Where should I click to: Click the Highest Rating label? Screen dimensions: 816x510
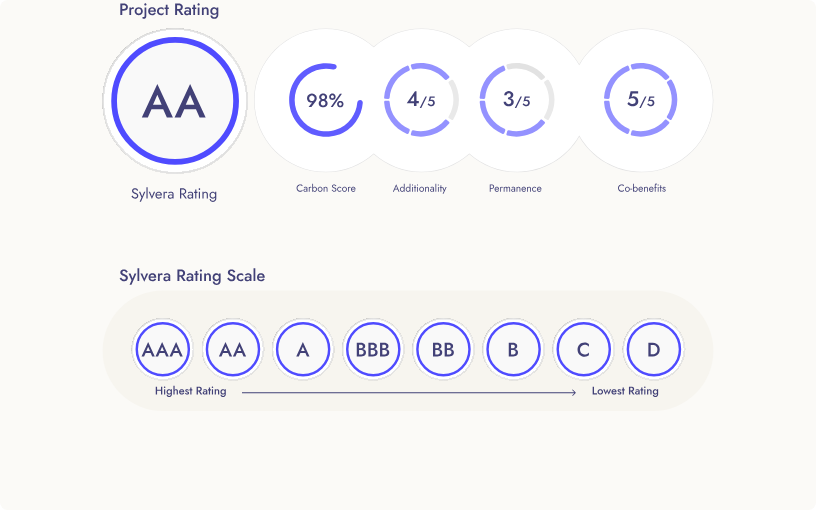(x=190, y=391)
